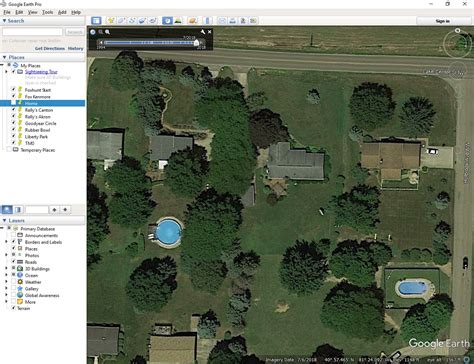
Task: Select the Add Polygon tool
Action: (x=121, y=21)
